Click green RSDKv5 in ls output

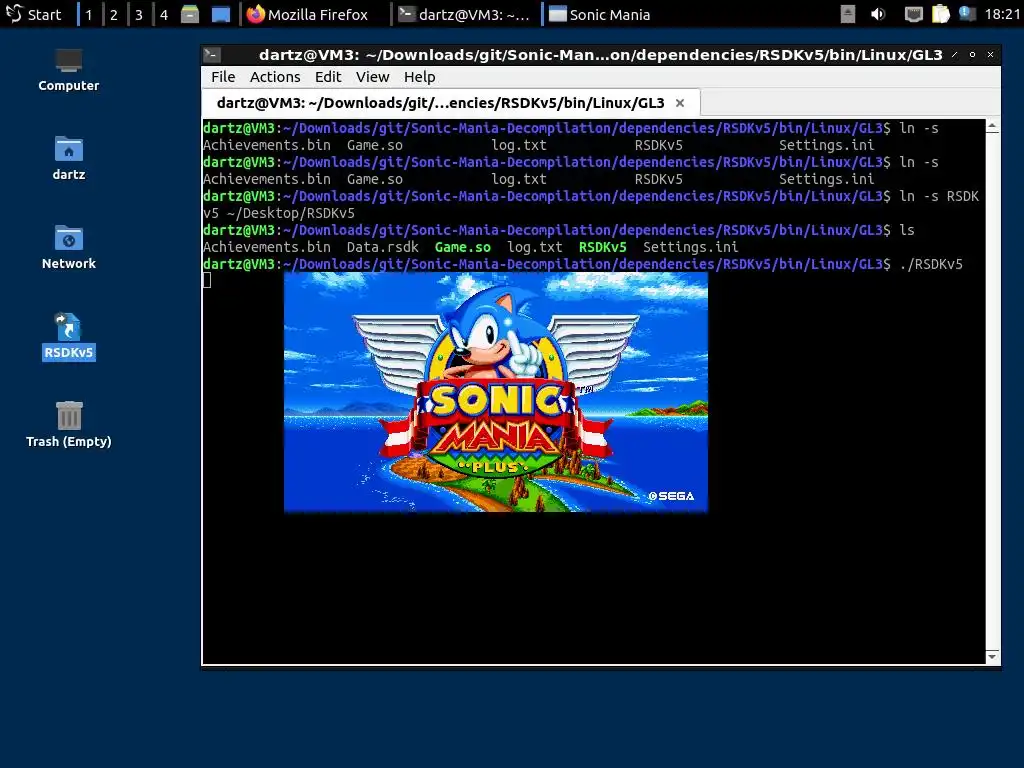(x=602, y=248)
